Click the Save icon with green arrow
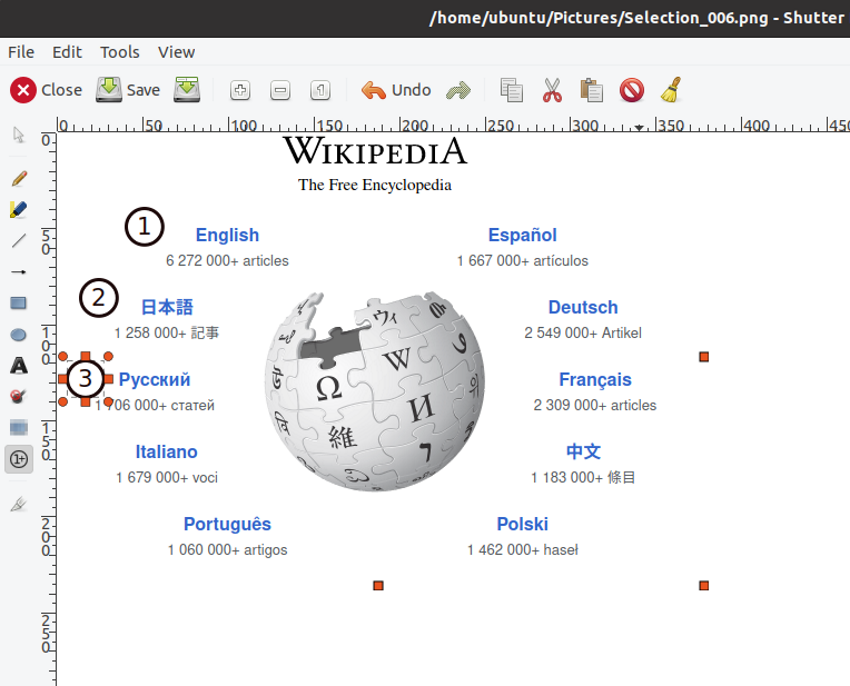 tap(109, 89)
